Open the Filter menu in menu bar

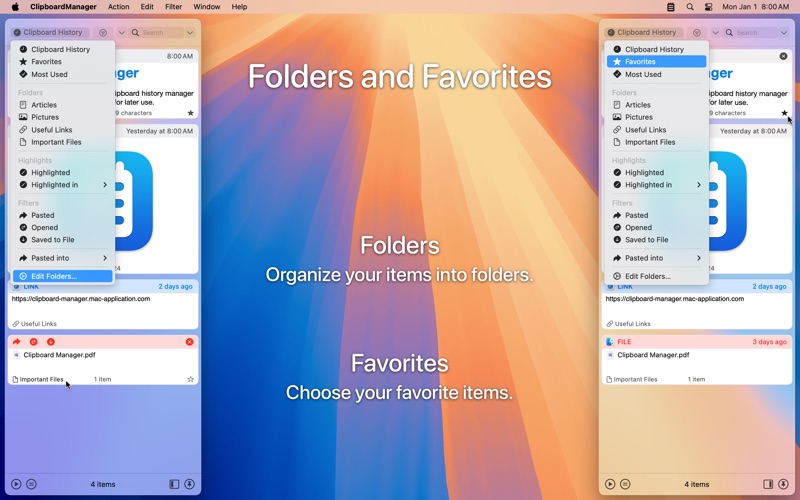coord(173,7)
